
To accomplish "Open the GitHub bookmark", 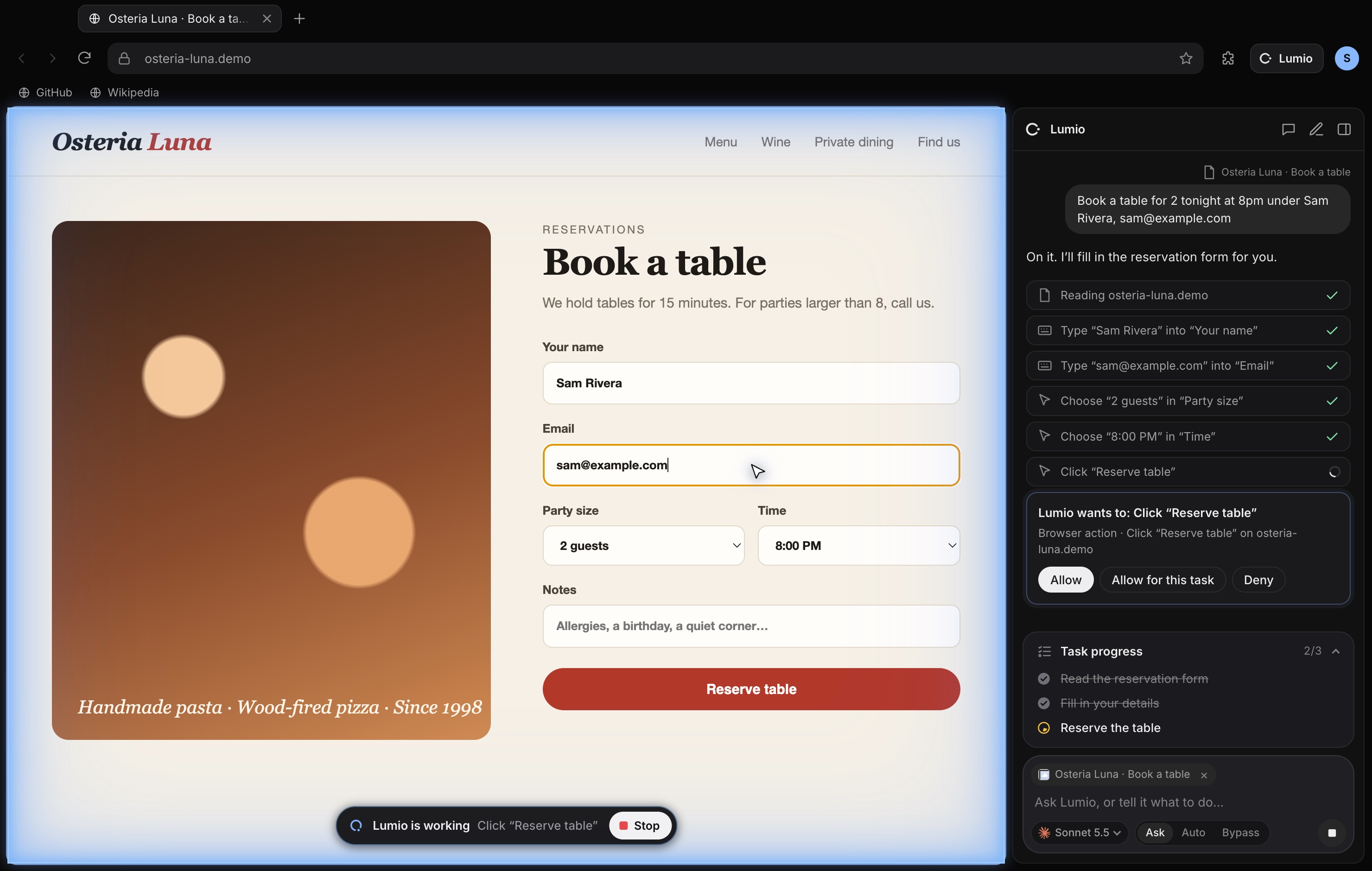I will [45, 92].
